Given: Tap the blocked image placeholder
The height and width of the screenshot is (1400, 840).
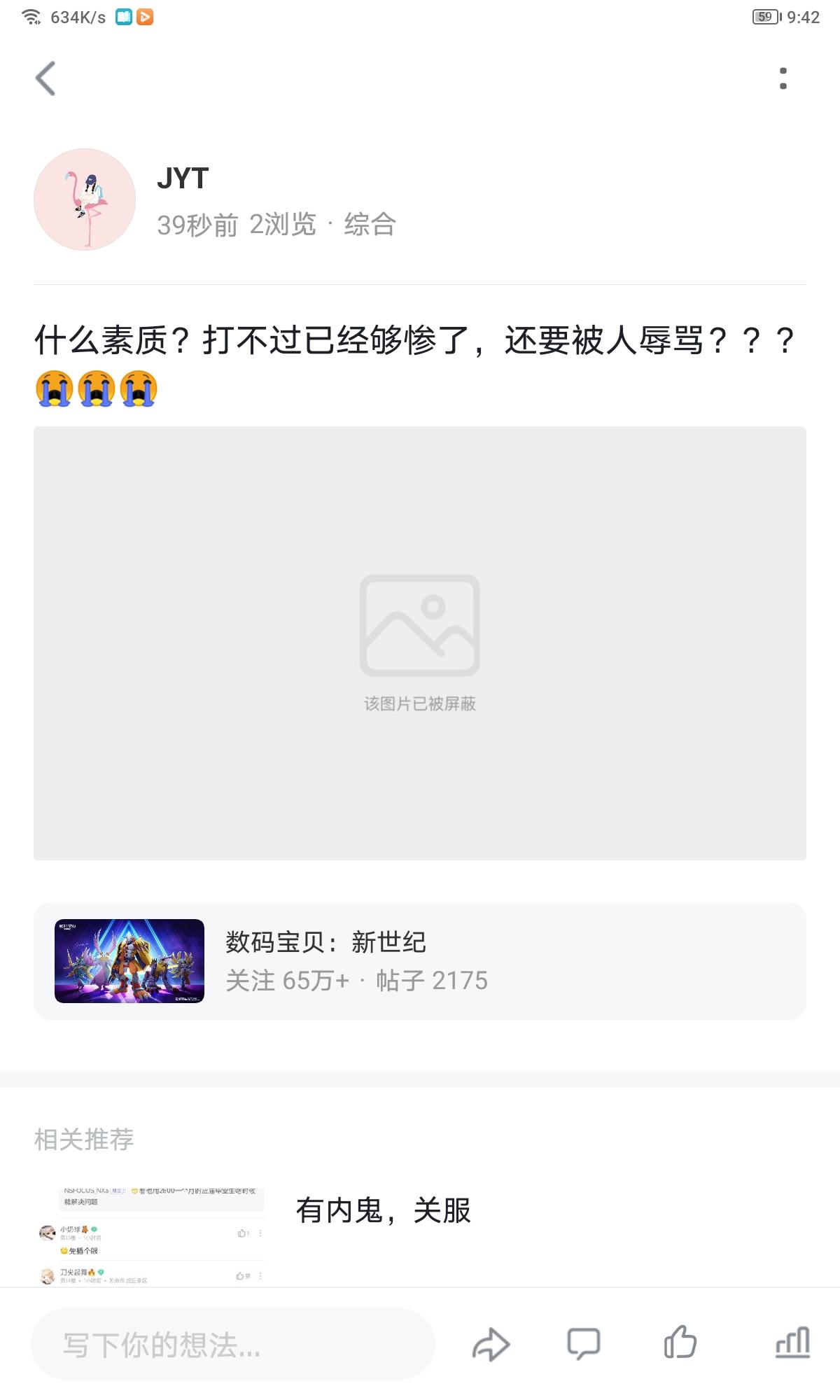Looking at the screenshot, I should coord(420,643).
